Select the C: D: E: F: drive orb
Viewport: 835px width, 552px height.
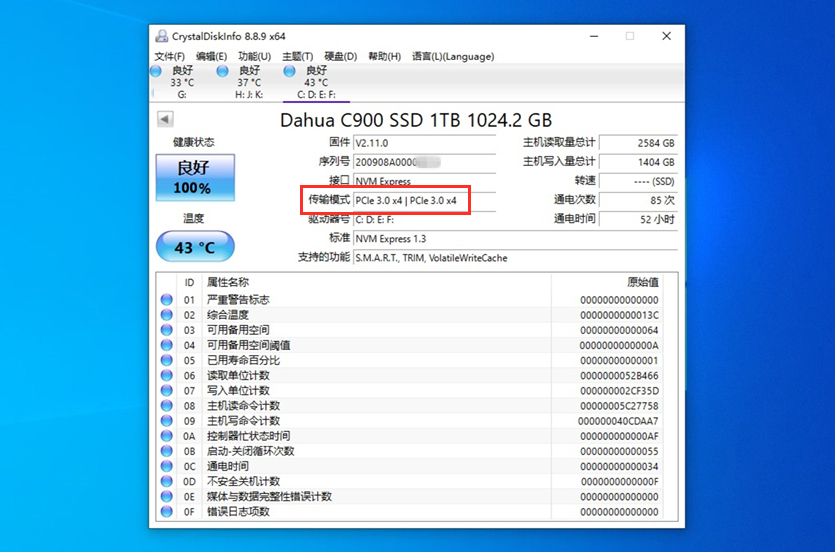pyautogui.click(x=290, y=71)
